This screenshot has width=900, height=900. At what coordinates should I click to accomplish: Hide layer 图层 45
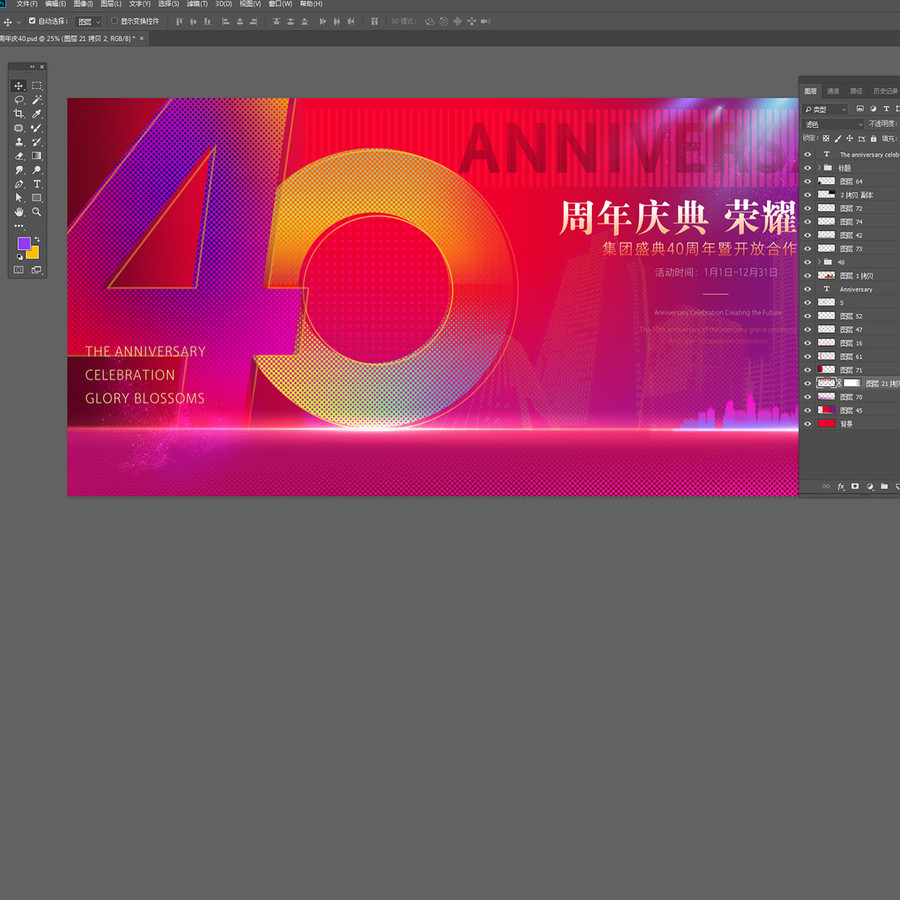808,410
